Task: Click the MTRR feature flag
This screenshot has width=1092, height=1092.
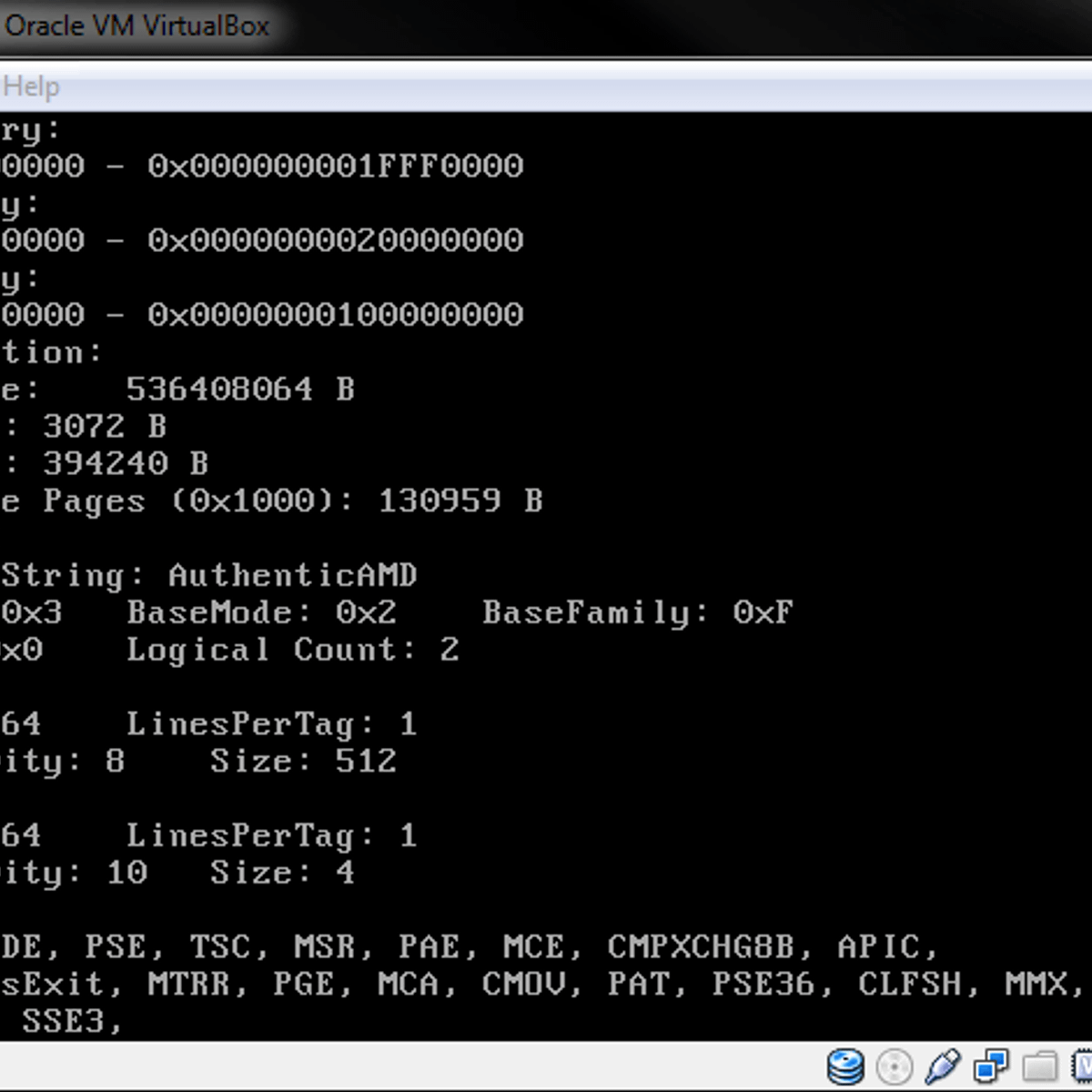Action: 188,985
